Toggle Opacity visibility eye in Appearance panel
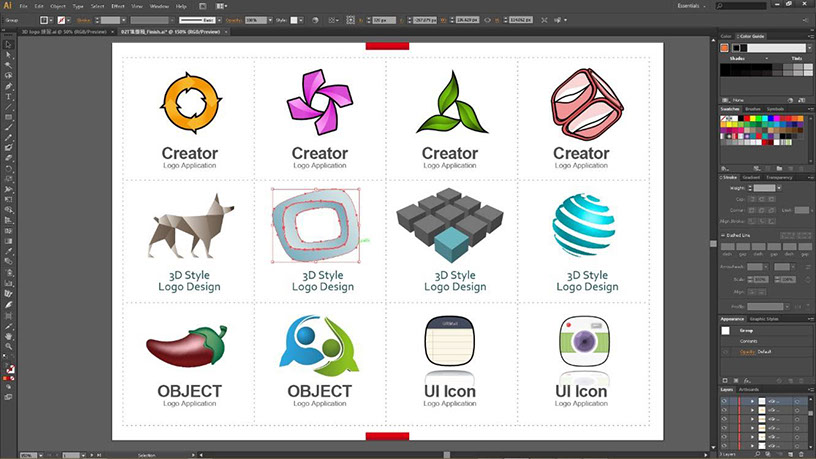The image size is (816, 459). (x=725, y=352)
